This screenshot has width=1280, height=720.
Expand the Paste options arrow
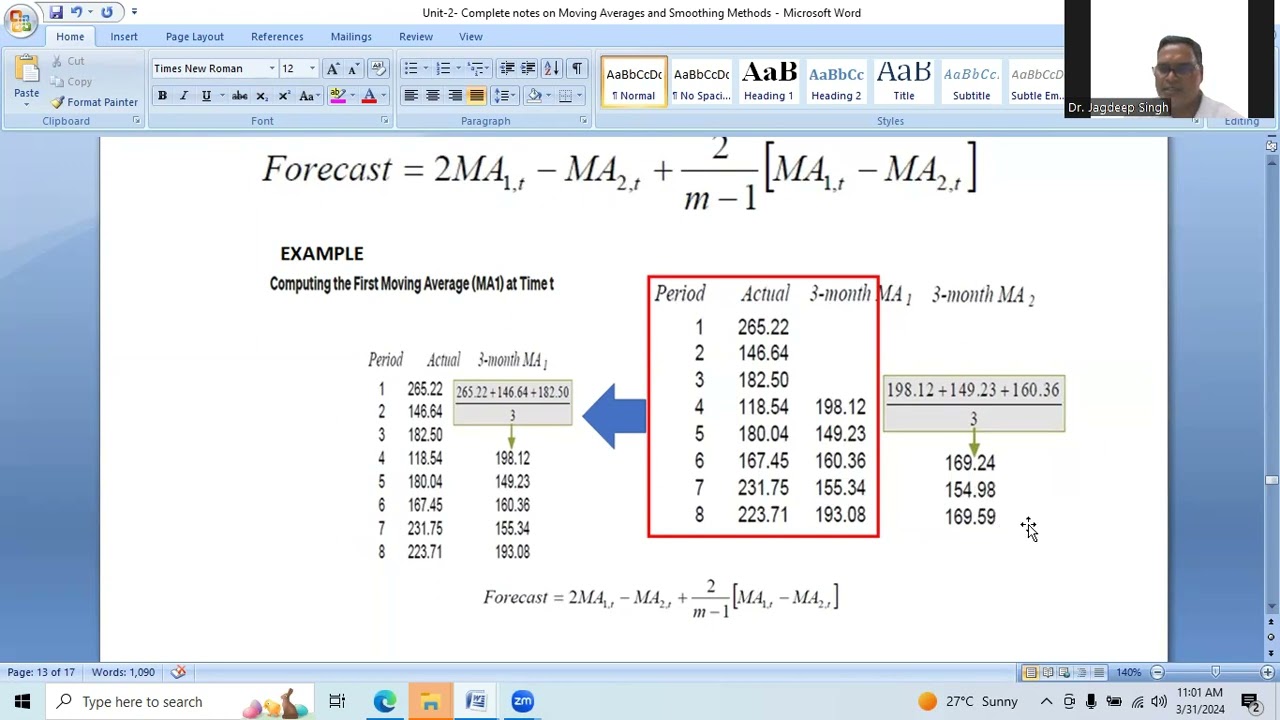pyautogui.click(x=27, y=106)
